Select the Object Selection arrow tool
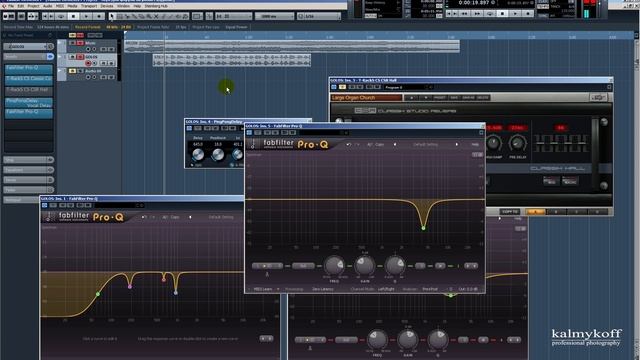 (x=112, y=16)
